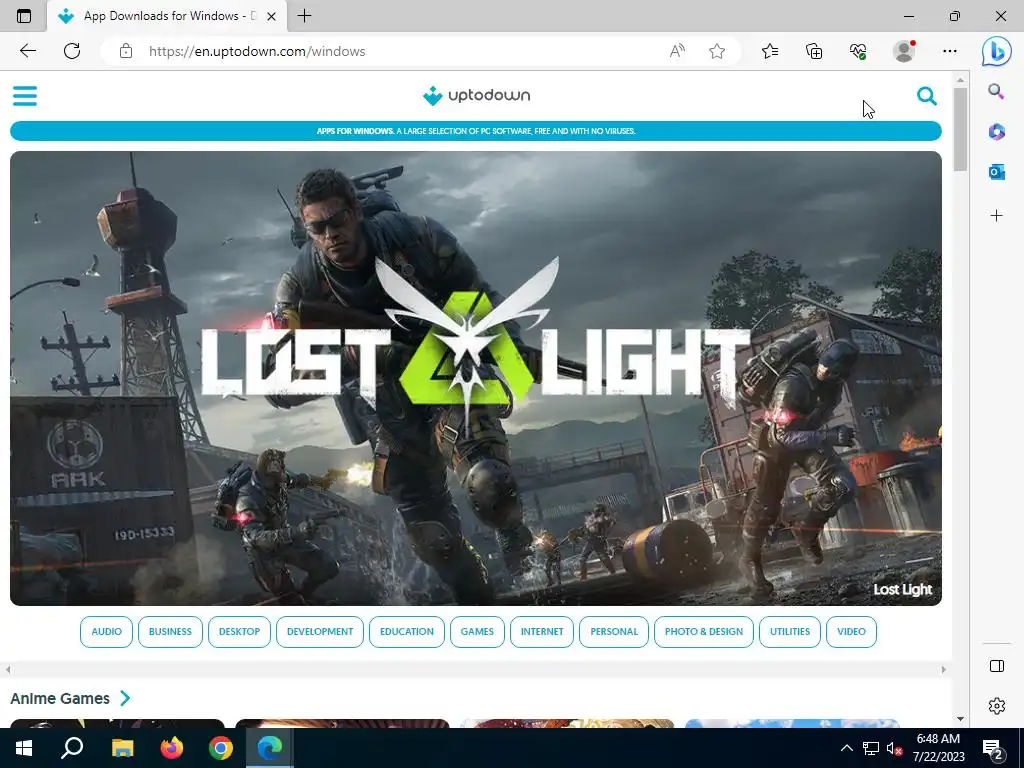The image size is (1024, 768).
Task: Open the network tray icon
Action: (x=871, y=748)
